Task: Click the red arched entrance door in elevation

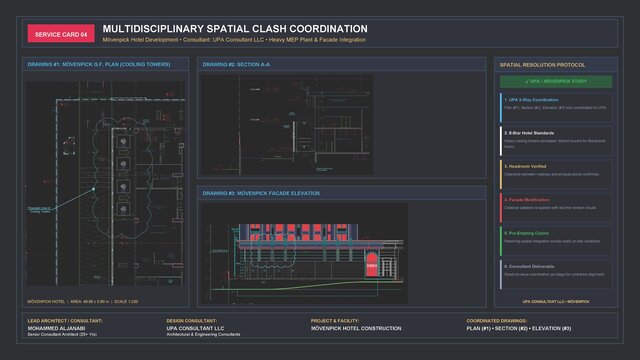Action: pos(371,264)
